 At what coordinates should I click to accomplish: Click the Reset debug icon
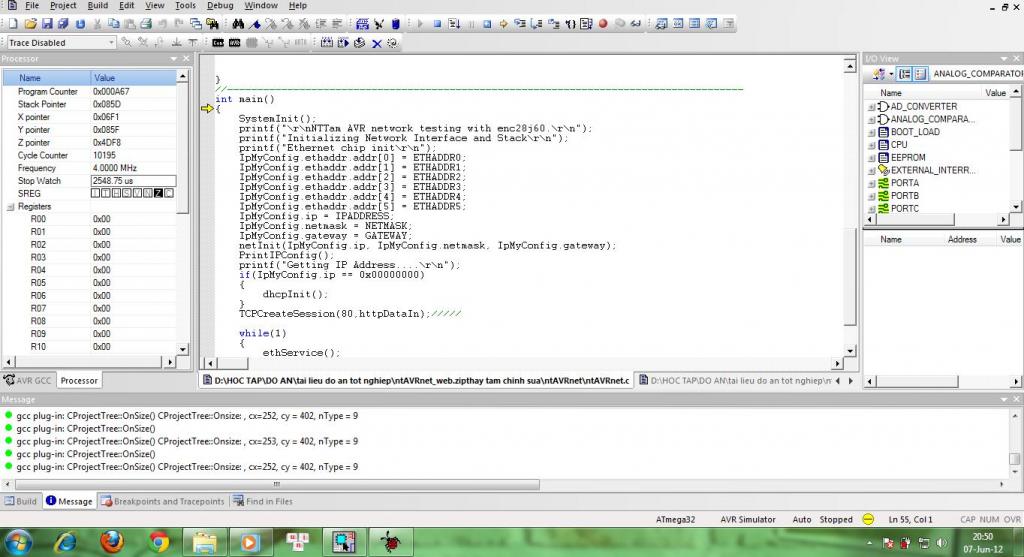point(487,24)
